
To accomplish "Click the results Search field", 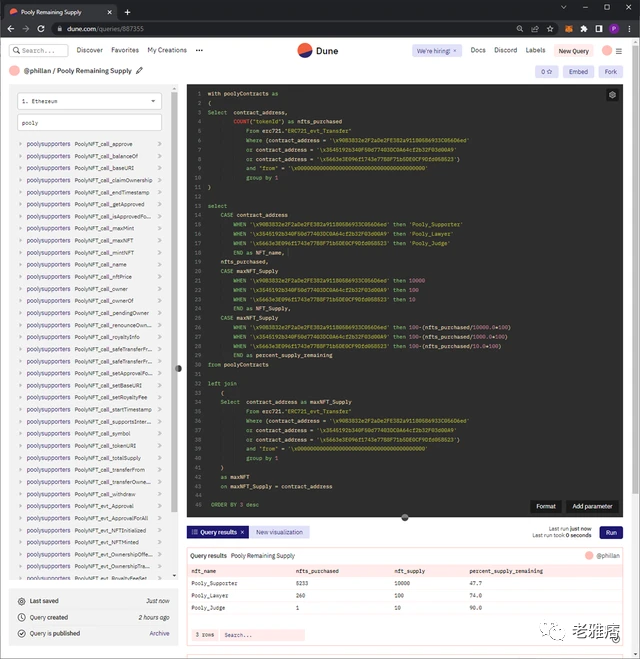I will [x=263, y=635].
